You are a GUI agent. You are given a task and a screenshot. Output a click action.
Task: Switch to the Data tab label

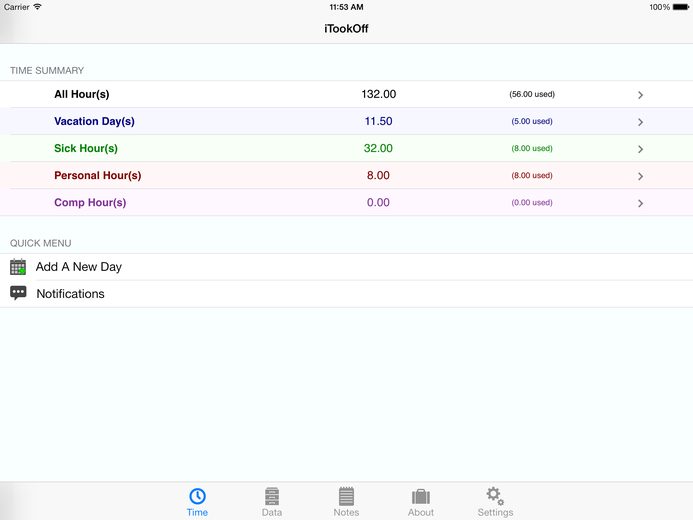(x=272, y=512)
